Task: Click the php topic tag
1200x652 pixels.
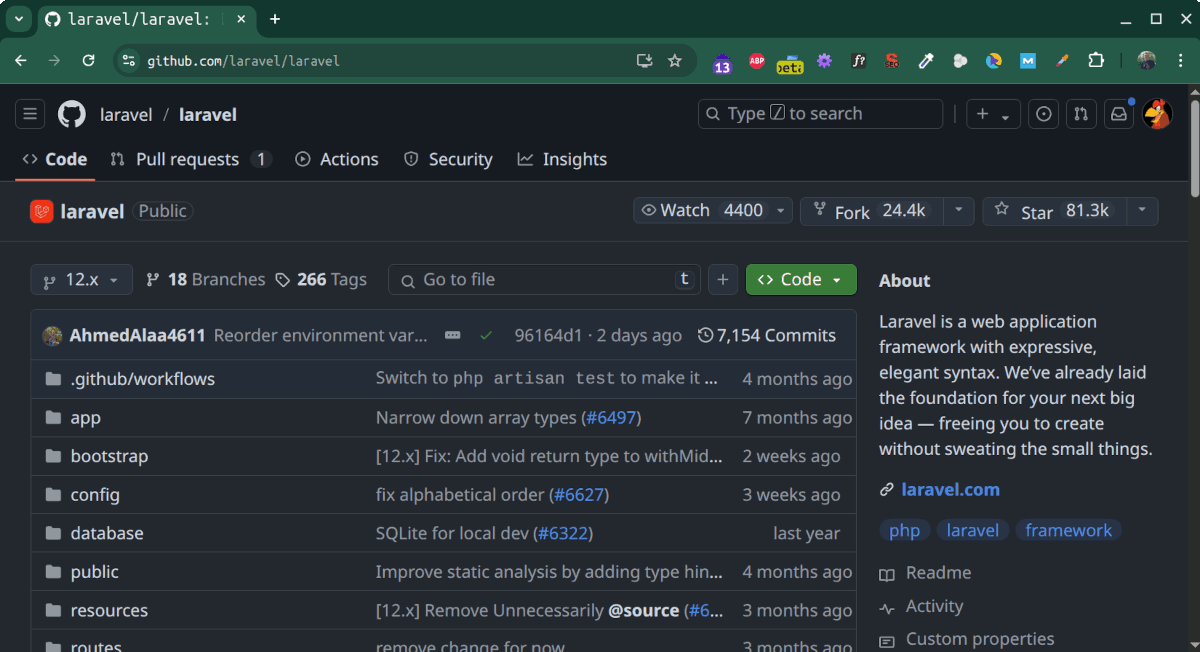Action: click(x=904, y=531)
